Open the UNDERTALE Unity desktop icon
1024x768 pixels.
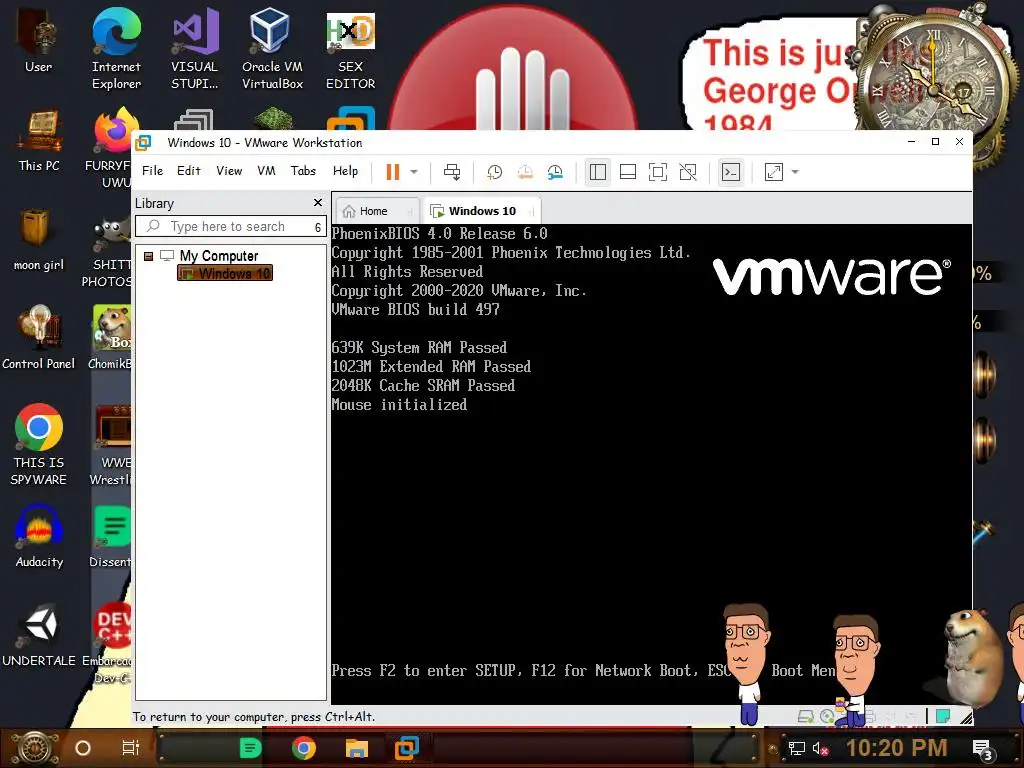click(39, 635)
